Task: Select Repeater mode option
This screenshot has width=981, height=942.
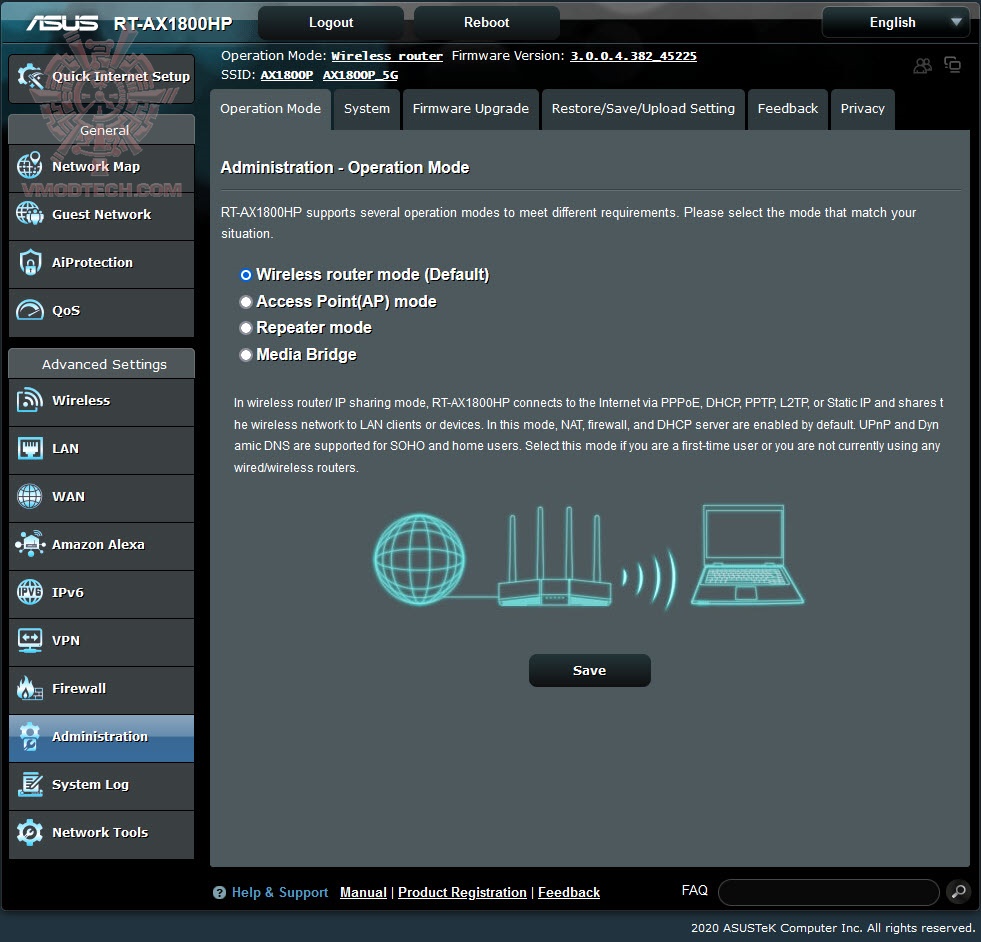Action: pyautogui.click(x=246, y=328)
